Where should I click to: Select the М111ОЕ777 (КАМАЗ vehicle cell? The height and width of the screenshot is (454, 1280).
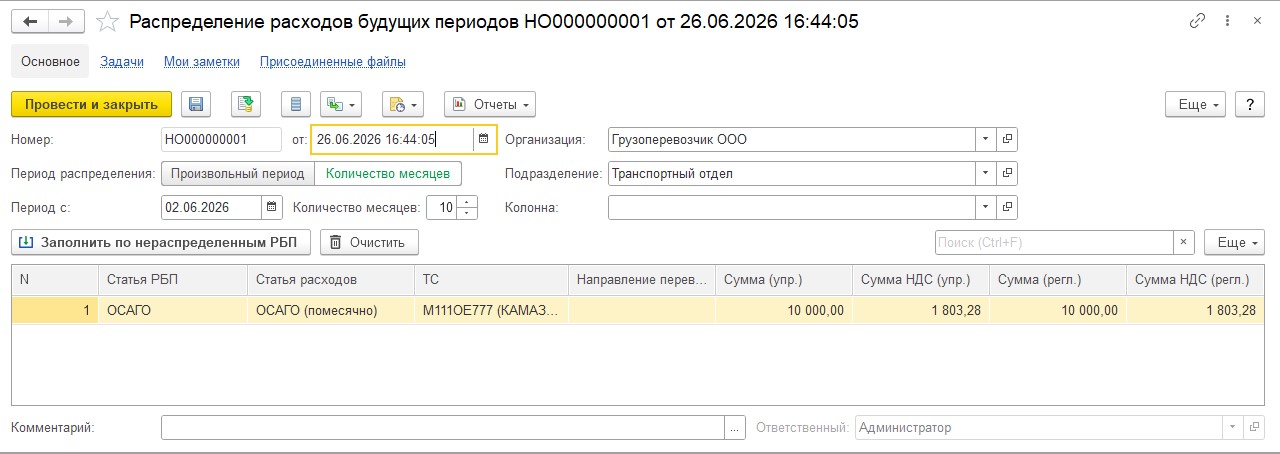pos(491,310)
